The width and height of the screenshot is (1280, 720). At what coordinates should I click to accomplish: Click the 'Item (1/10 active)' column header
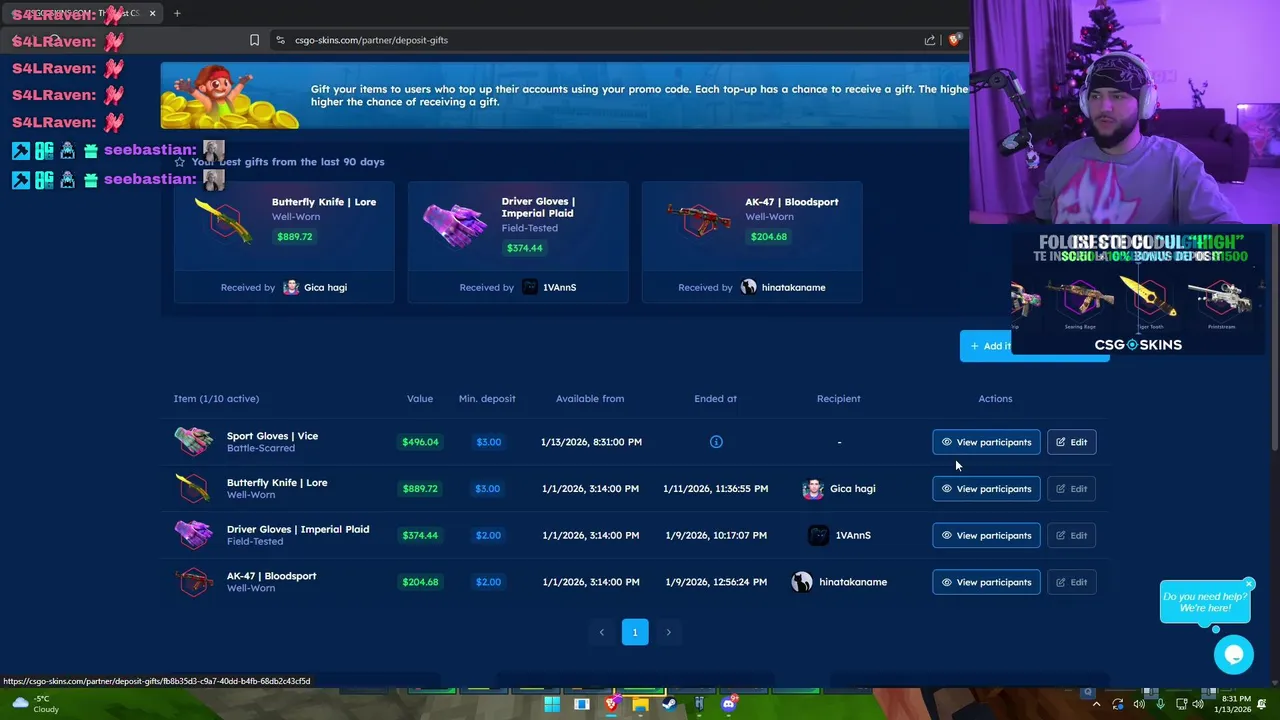click(x=216, y=398)
